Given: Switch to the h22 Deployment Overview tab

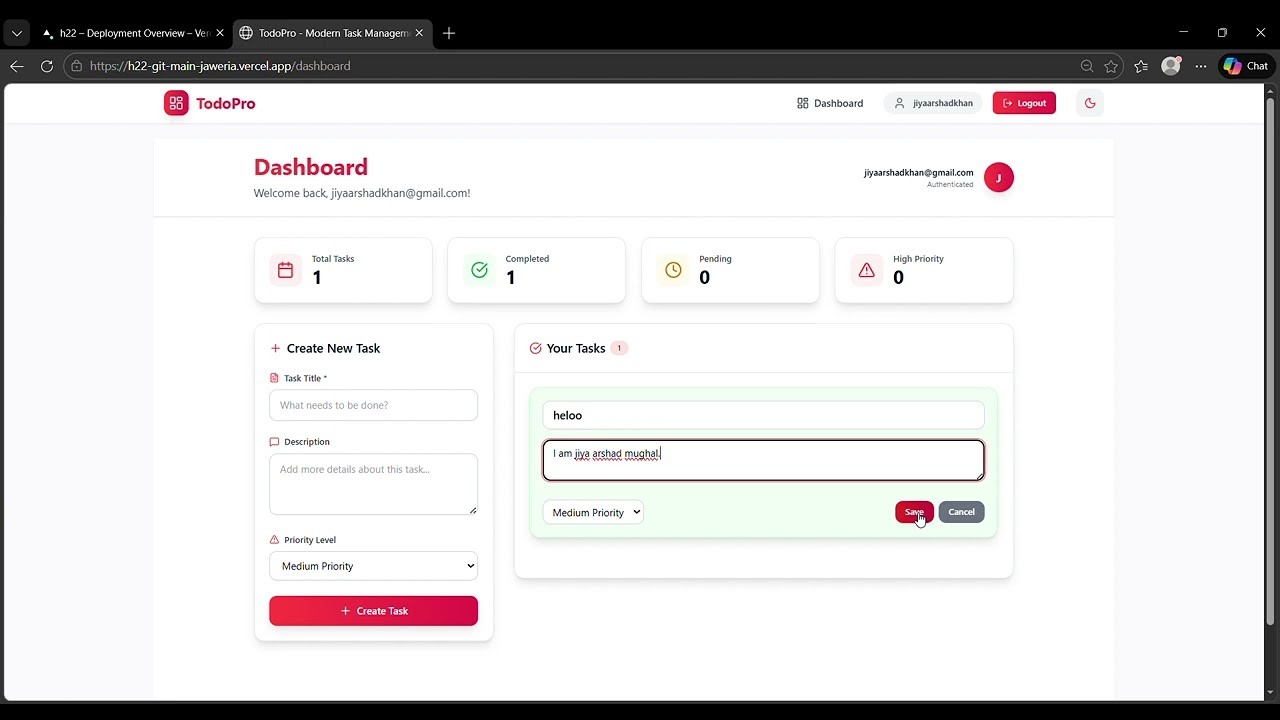Looking at the screenshot, I should click(133, 33).
